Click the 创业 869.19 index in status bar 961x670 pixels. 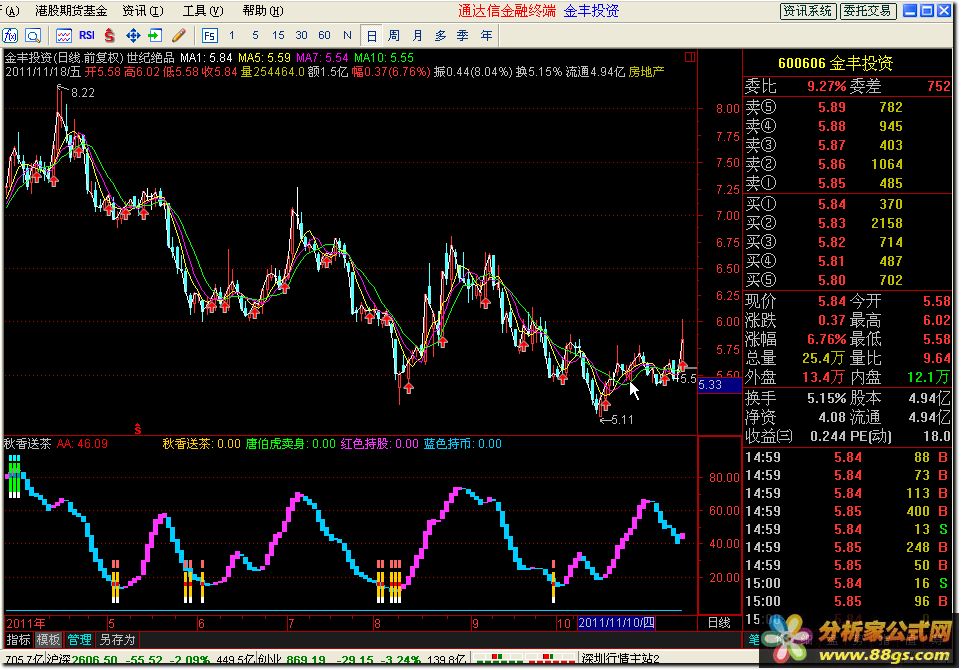point(291,660)
